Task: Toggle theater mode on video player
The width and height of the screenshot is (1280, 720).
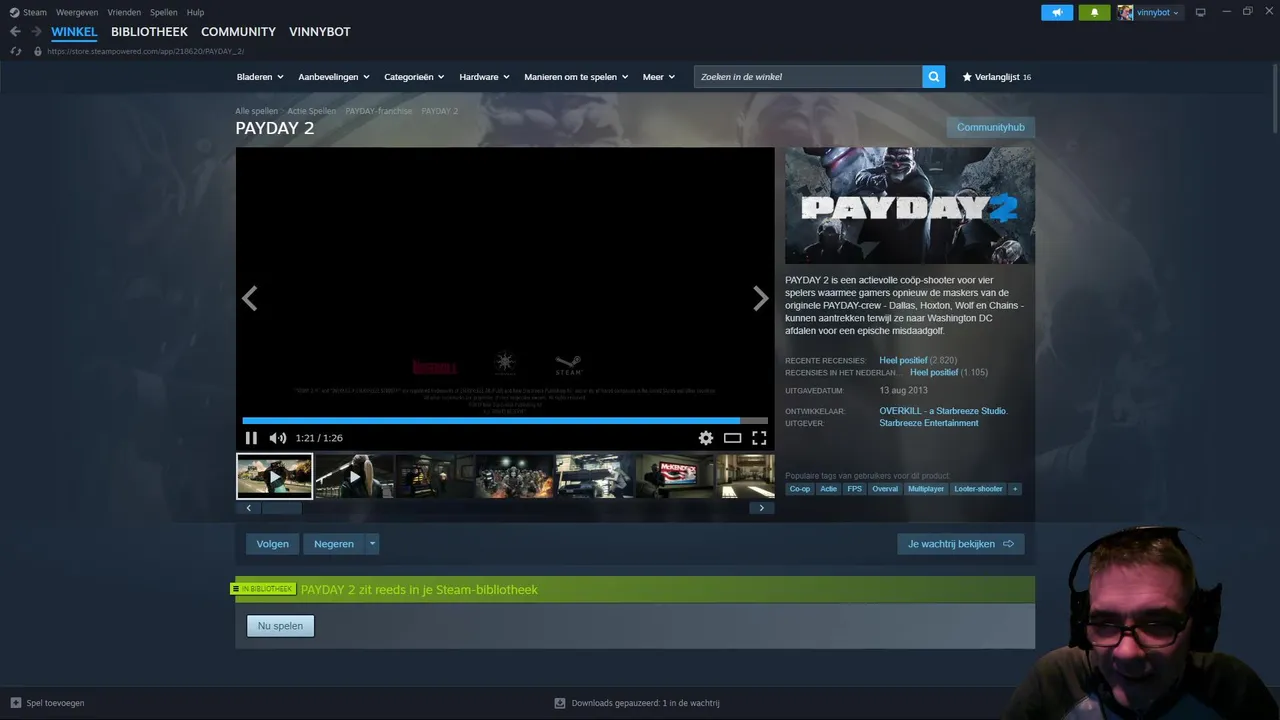Action: pyautogui.click(x=733, y=438)
